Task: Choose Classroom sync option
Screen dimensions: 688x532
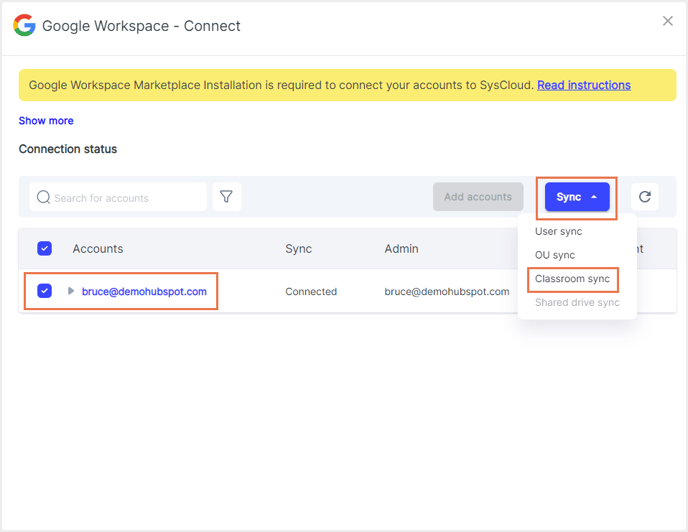Action: point(572,279)
